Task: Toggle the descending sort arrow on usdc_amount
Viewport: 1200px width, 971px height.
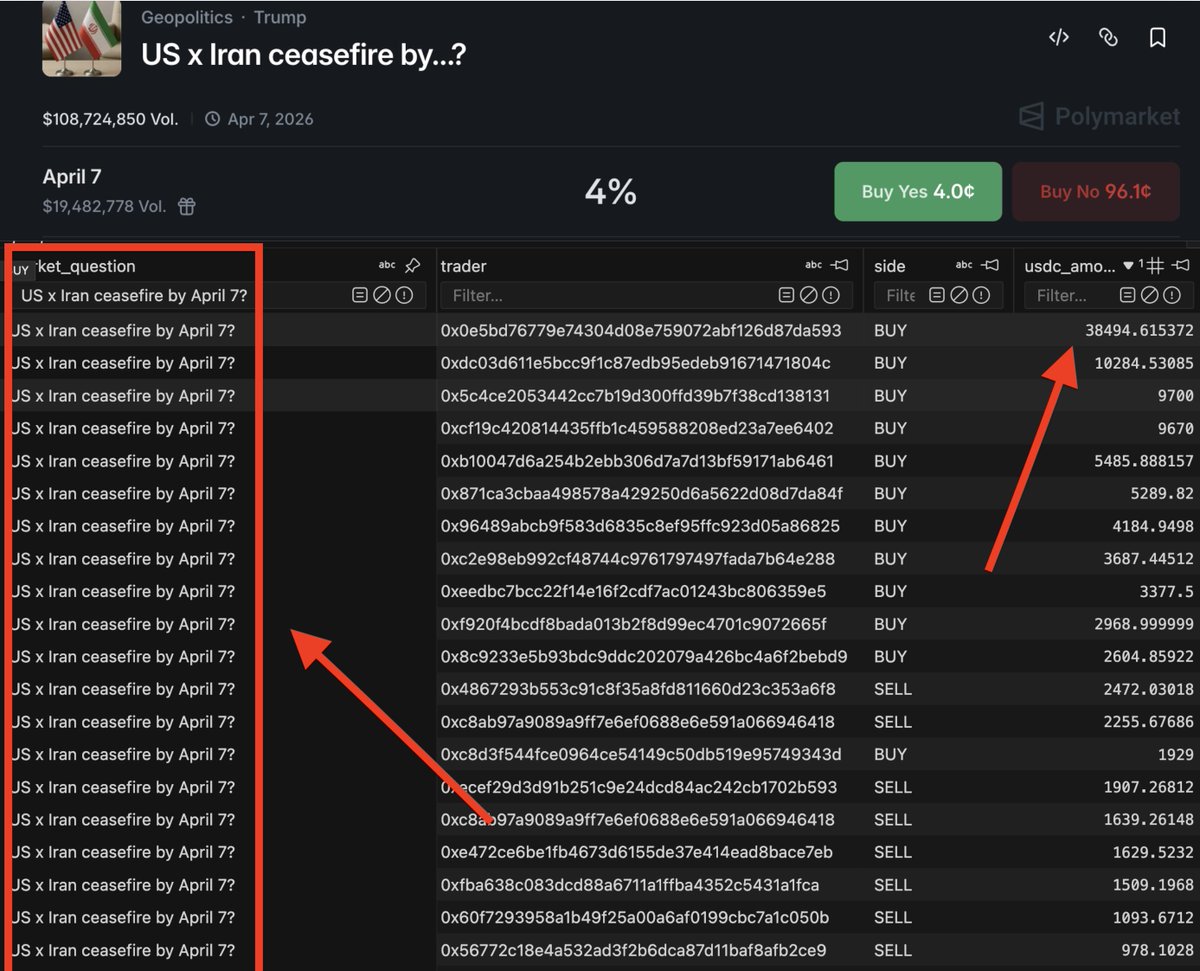Action: tap(1129, 265)
